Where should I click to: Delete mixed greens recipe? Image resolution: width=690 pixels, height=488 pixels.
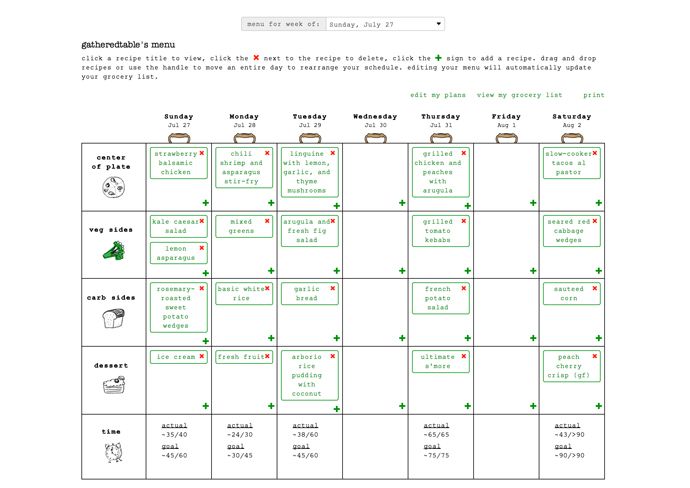267,221
